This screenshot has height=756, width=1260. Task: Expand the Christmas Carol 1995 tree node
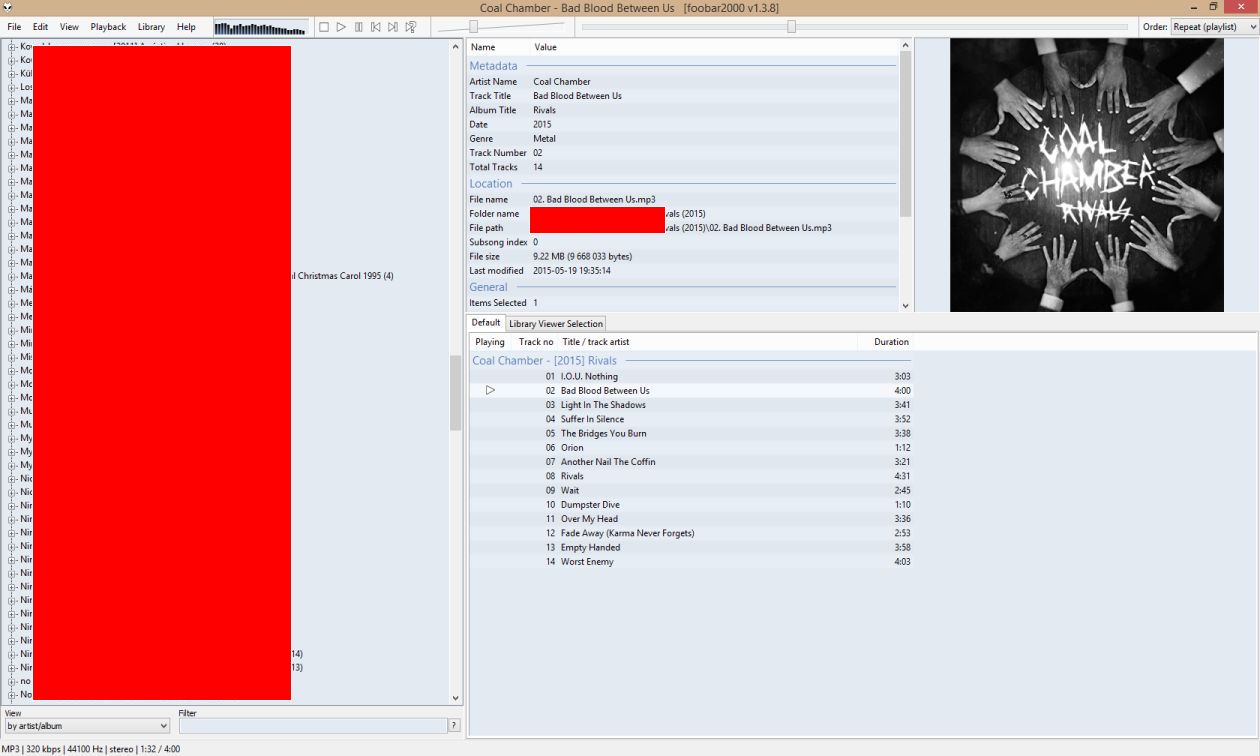pyautogui.click(x=12, y=276)
